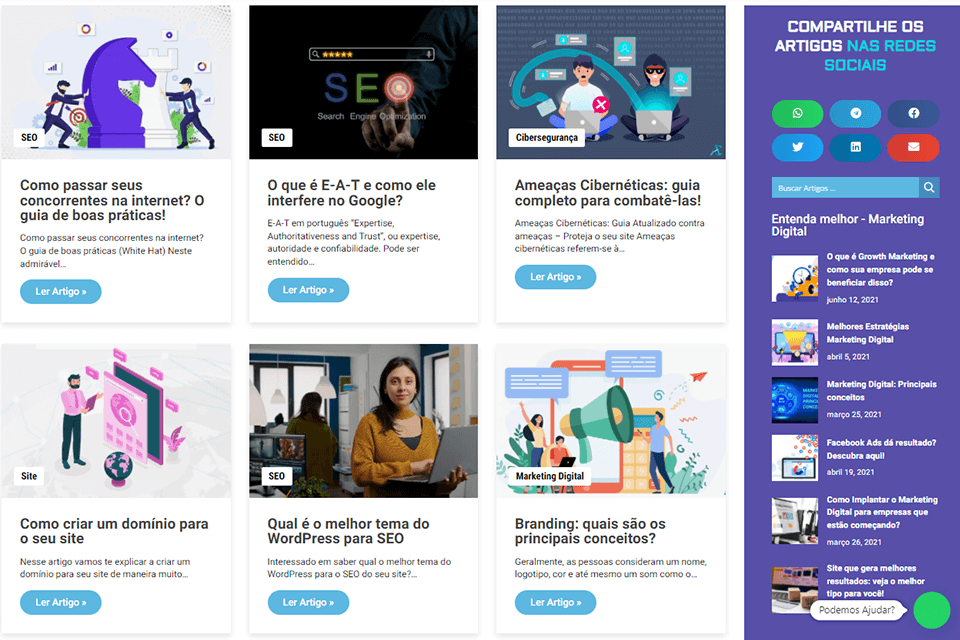This screenshot has height=640, width=960.
Task: Send by email using the red envelope icon
Action: tap(913, 147)
